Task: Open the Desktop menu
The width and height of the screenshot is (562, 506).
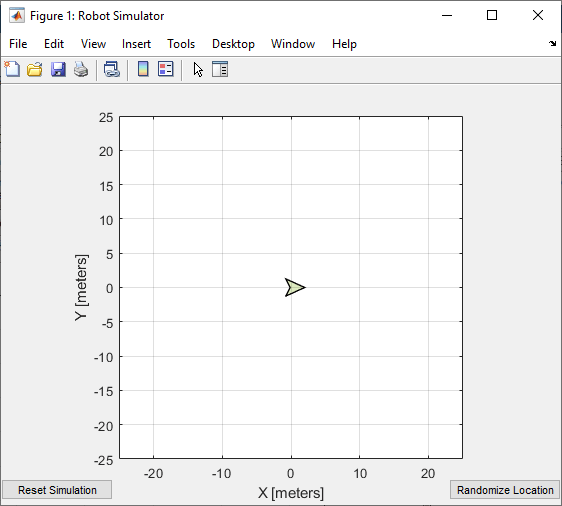Action: (233, 44)
